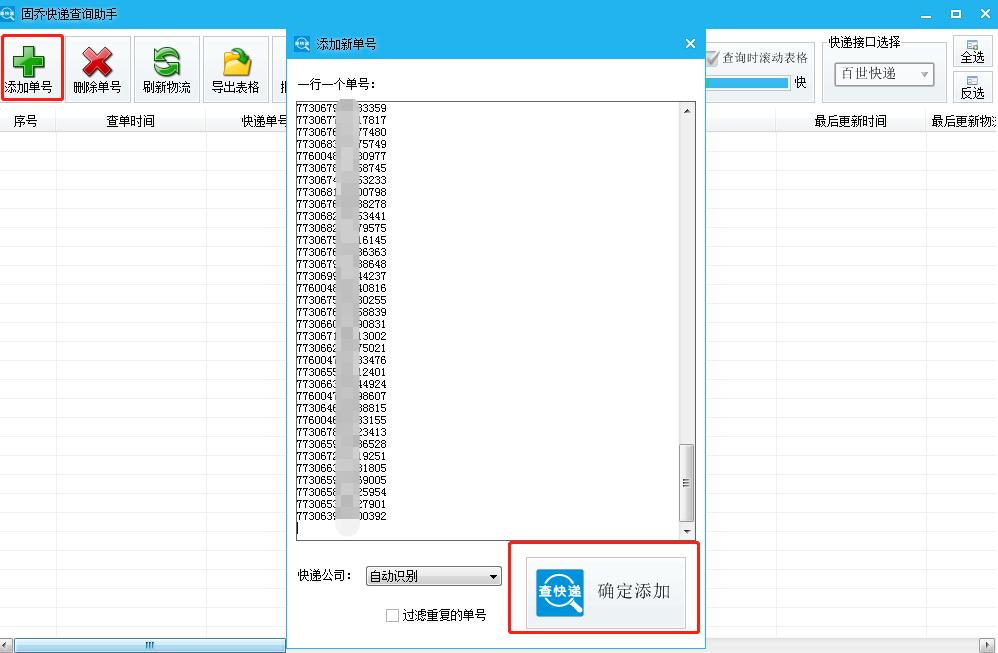Click the app logo in the main title bar
998x653 pixels.
tap(11, 13)
